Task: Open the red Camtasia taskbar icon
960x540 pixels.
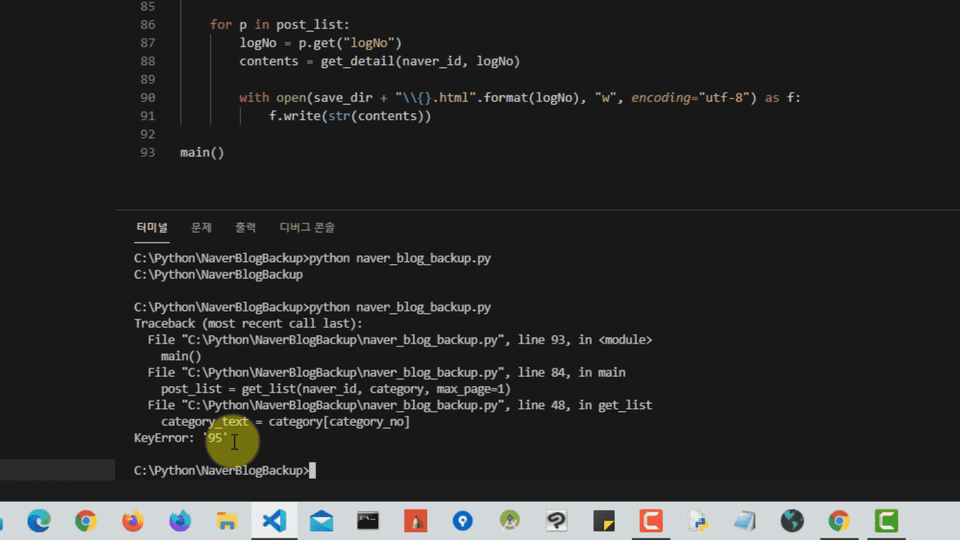Action: pos(651,520)
